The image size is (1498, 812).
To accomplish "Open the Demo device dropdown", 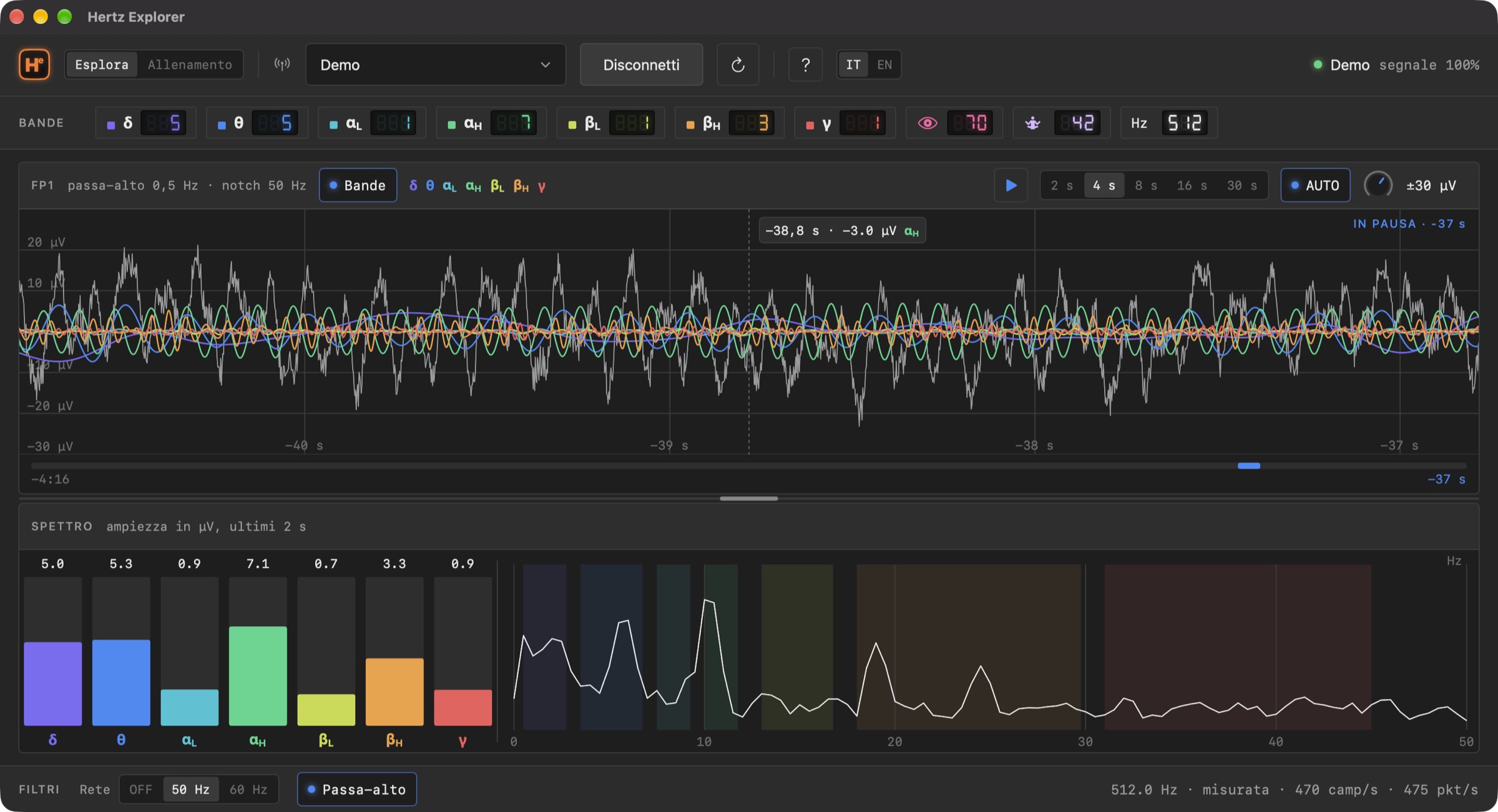I will [x=436, y=64].
